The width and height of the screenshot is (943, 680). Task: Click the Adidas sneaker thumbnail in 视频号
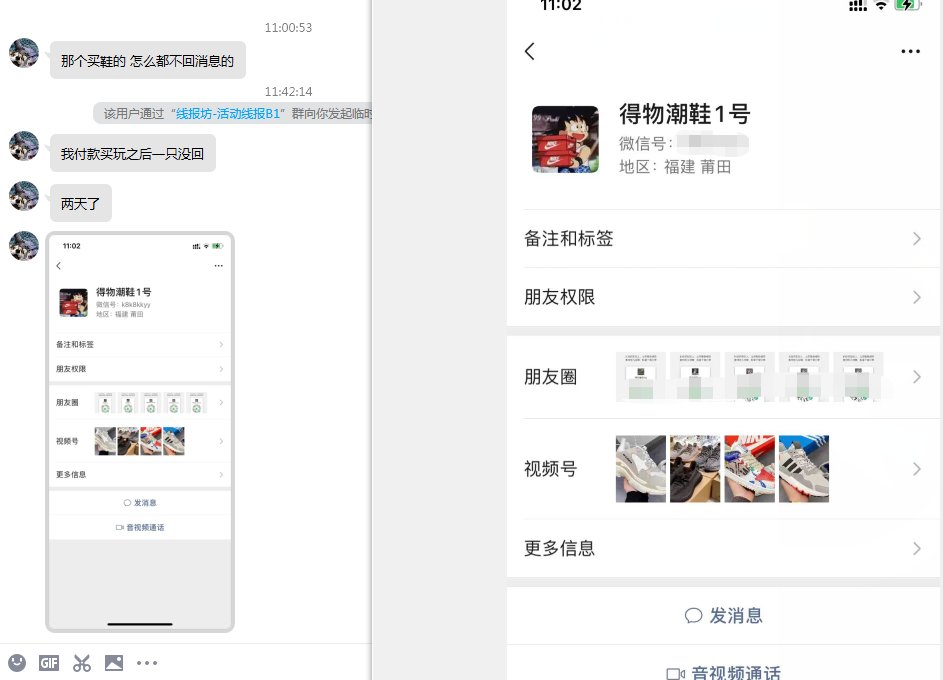[804, 469]
